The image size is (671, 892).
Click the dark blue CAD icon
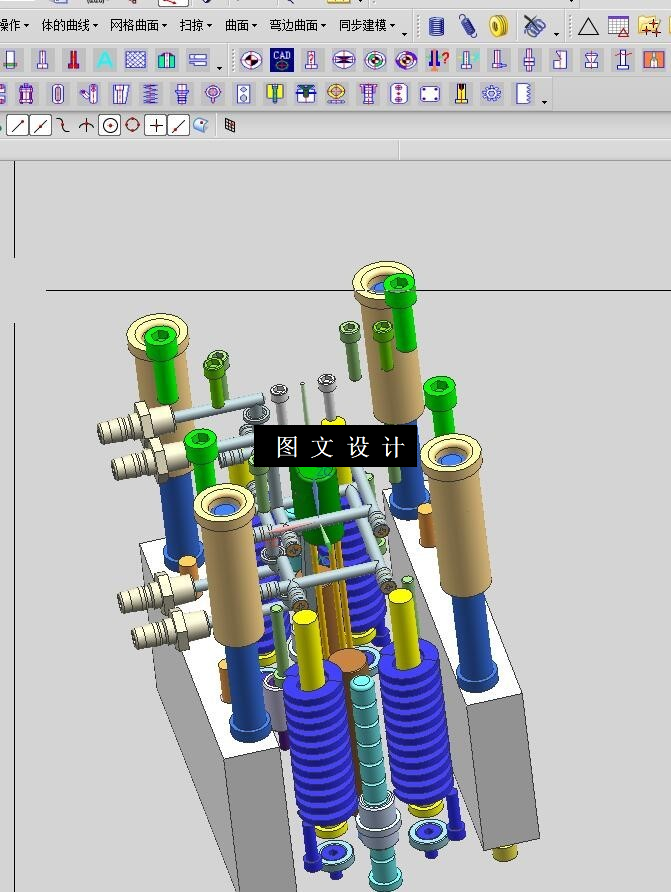coord(282,60)
